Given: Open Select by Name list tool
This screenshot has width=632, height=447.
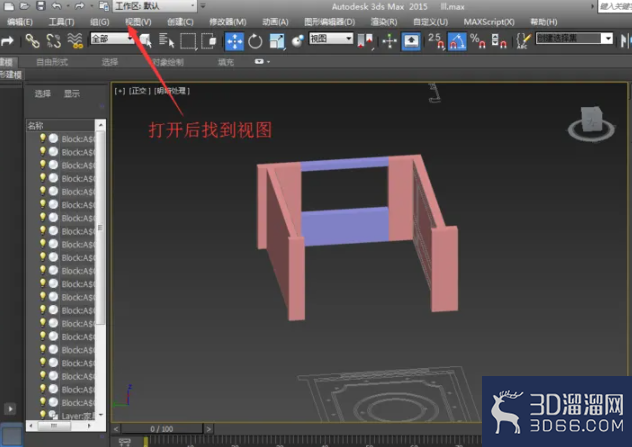Looking at the screenshot, I should click(x=166, y=41).
